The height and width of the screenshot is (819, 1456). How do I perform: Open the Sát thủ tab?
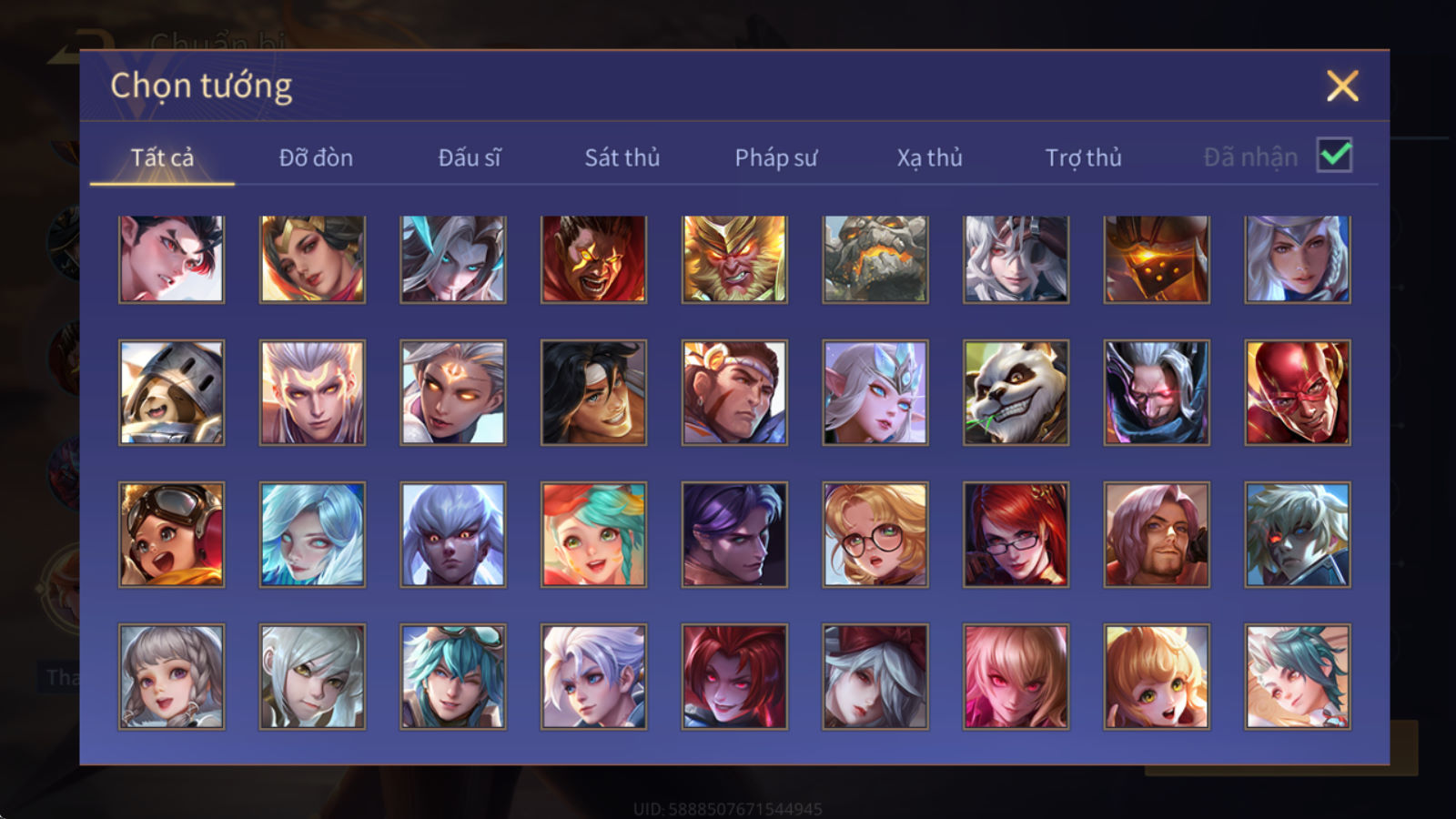coord(622,157)
